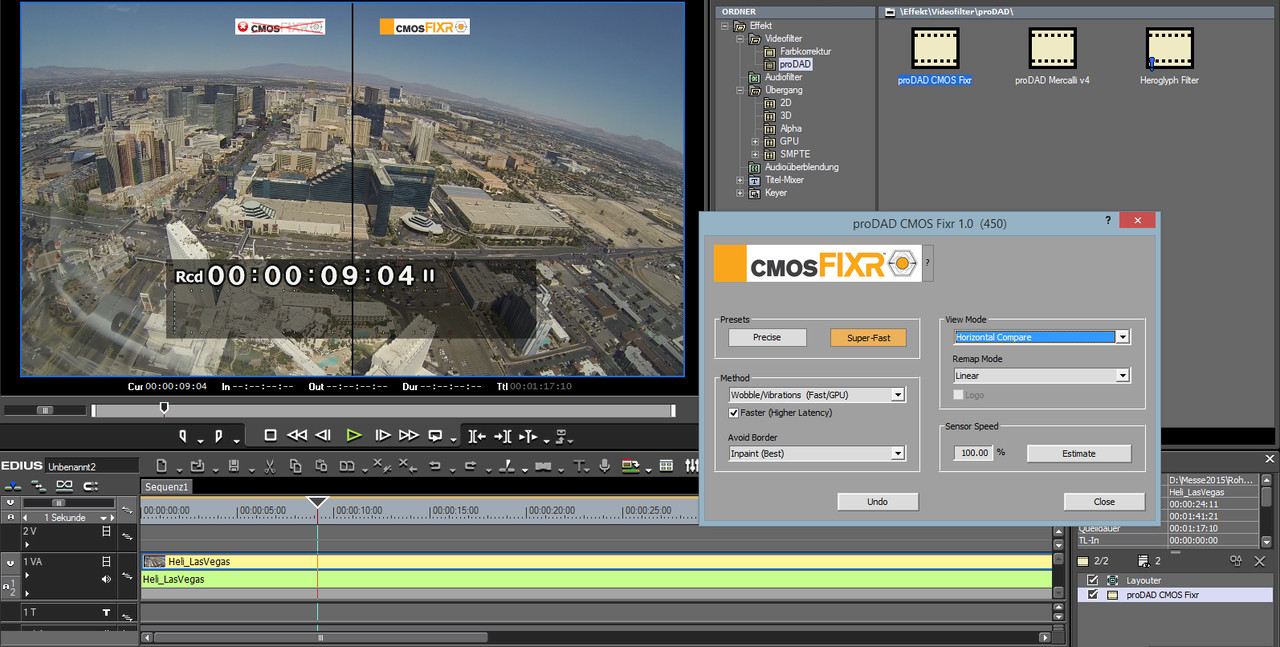This screenshot has width=1280, height=647.
Task: Click the Go to In point icon
Action: click(x=478, y=436)
